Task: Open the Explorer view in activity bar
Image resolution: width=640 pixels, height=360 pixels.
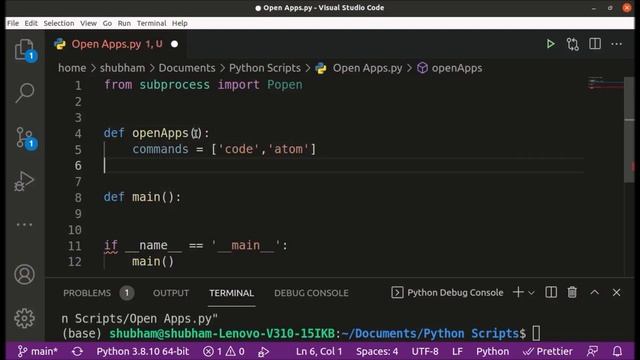Action: coord(24,50)
